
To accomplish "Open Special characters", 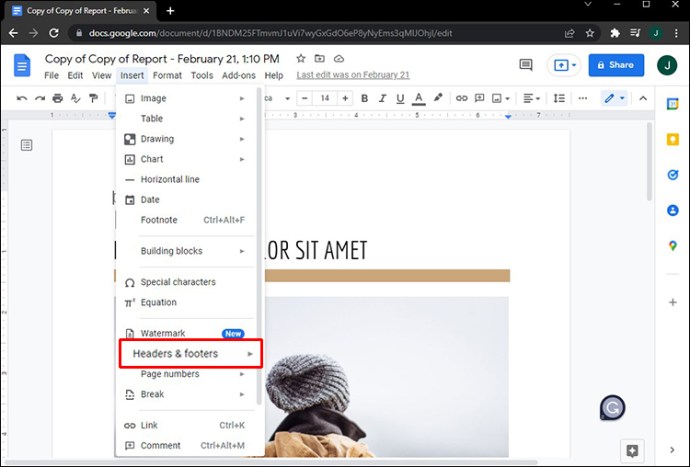I will pos(185,282).
